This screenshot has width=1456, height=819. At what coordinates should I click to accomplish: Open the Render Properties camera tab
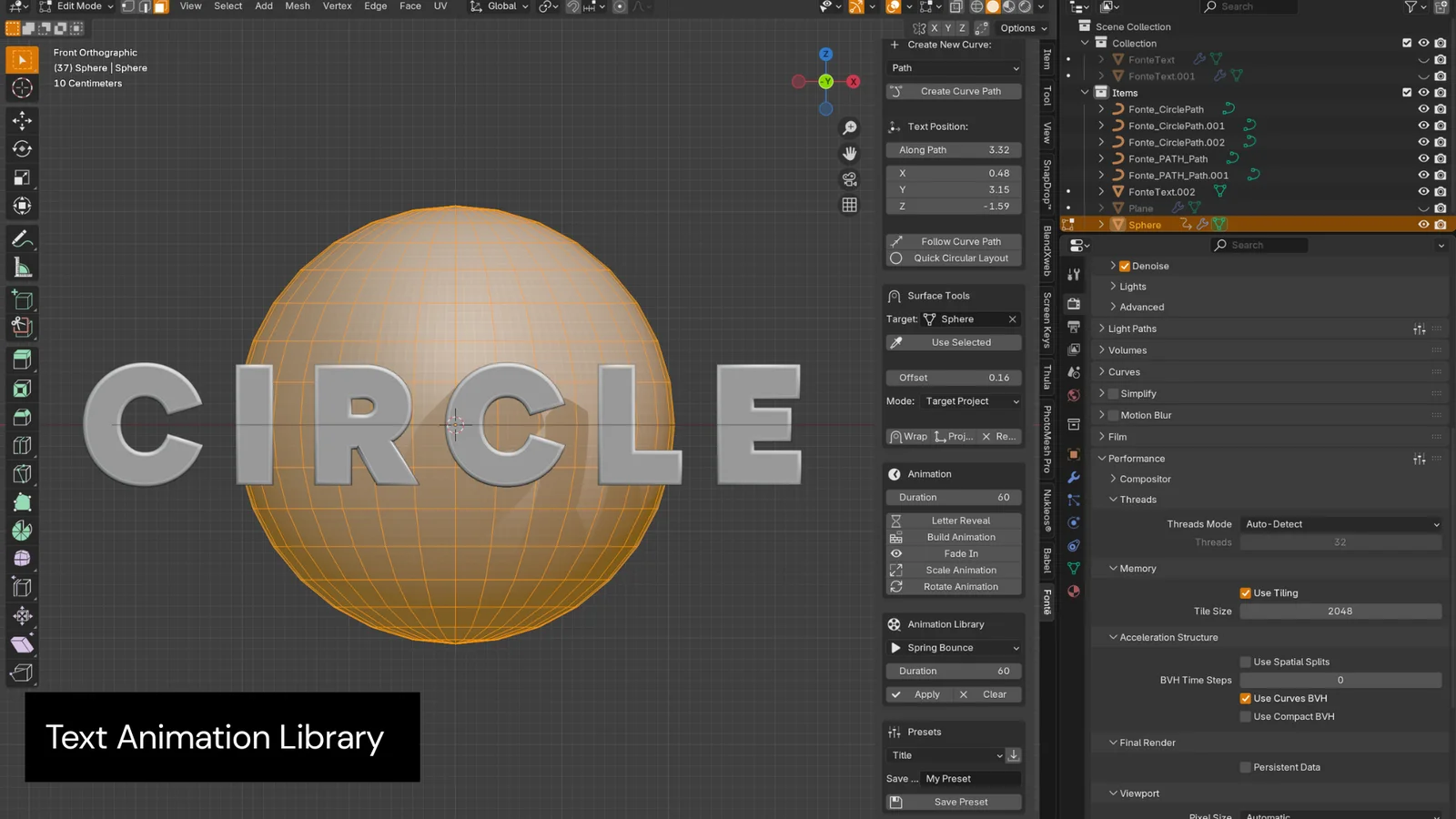click(1073, 305)
